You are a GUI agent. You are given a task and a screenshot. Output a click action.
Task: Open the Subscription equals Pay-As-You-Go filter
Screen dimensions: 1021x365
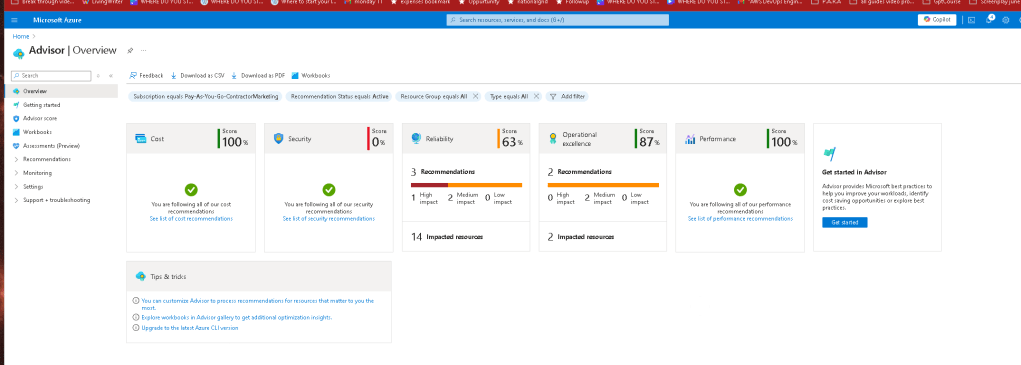click(x=206, y=96)
